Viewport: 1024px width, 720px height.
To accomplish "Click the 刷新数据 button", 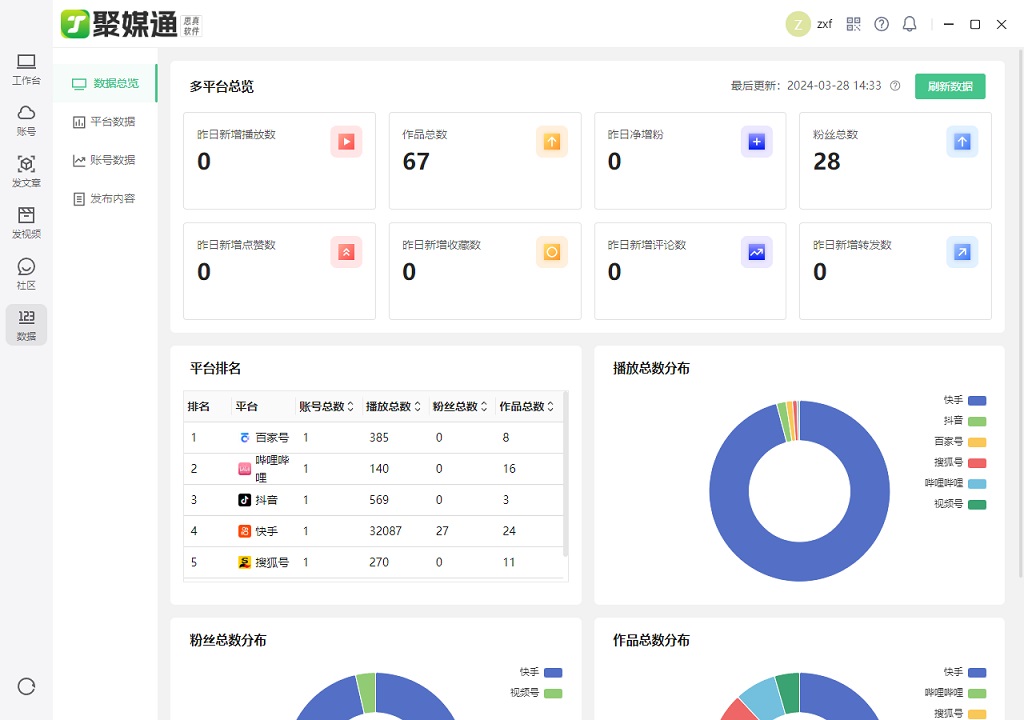I will pos(949,87).
